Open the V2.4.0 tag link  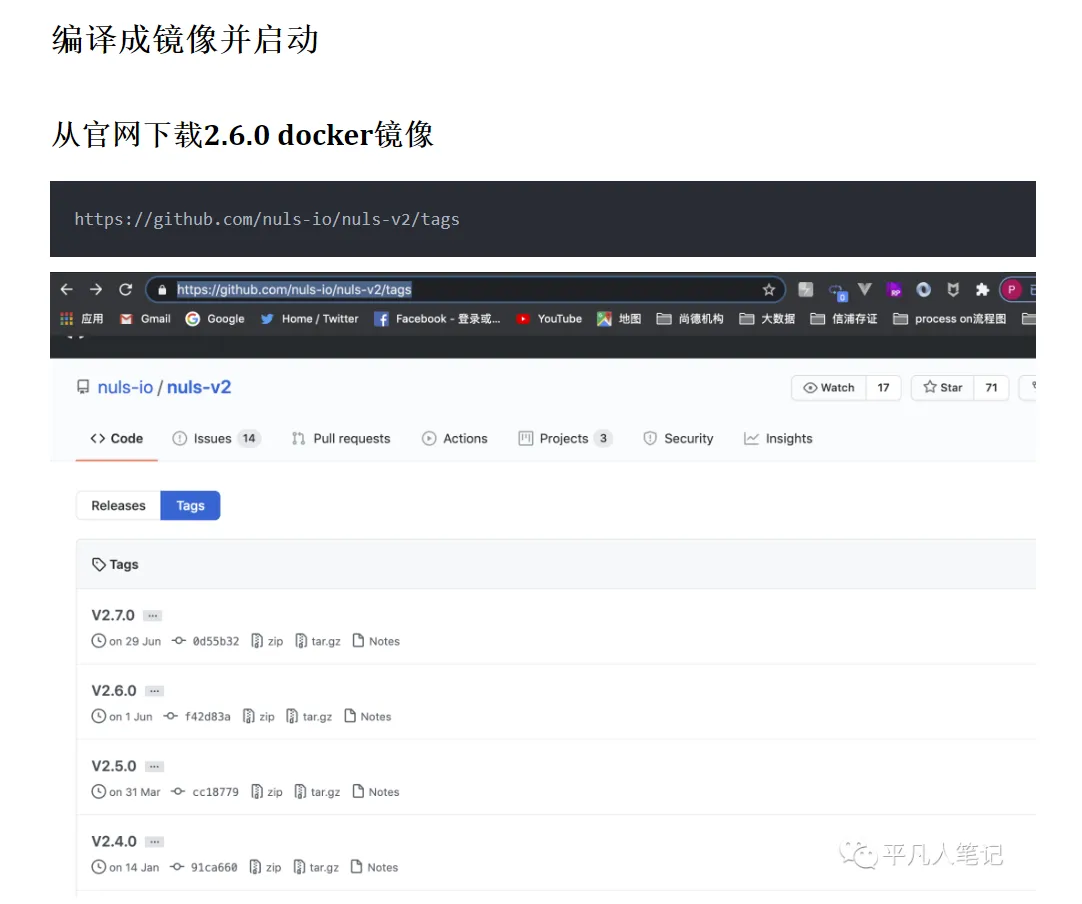pos(114,841)
